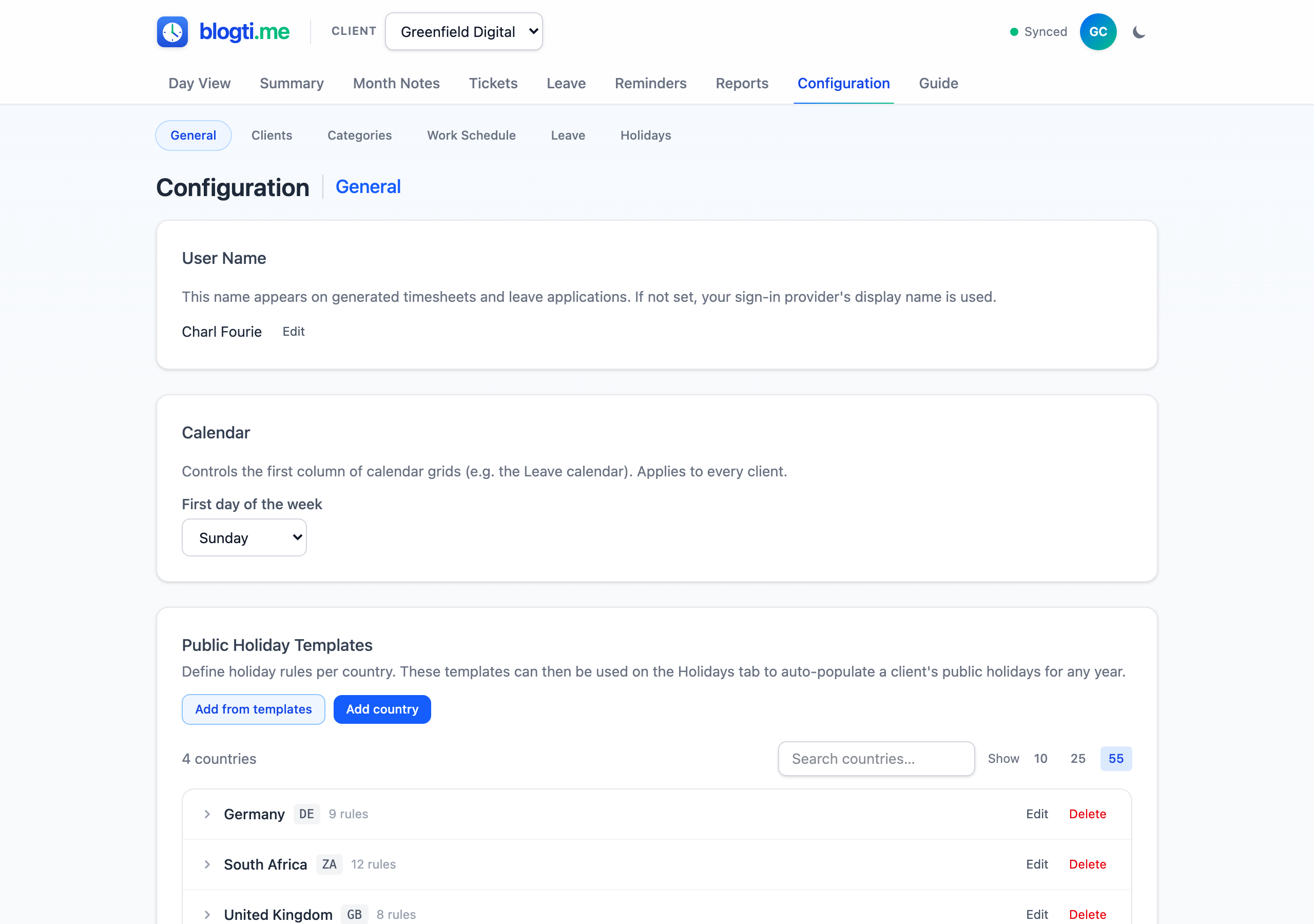Click the green Synced status indicator
The image size is (1314, 924).
(1039, 31)
